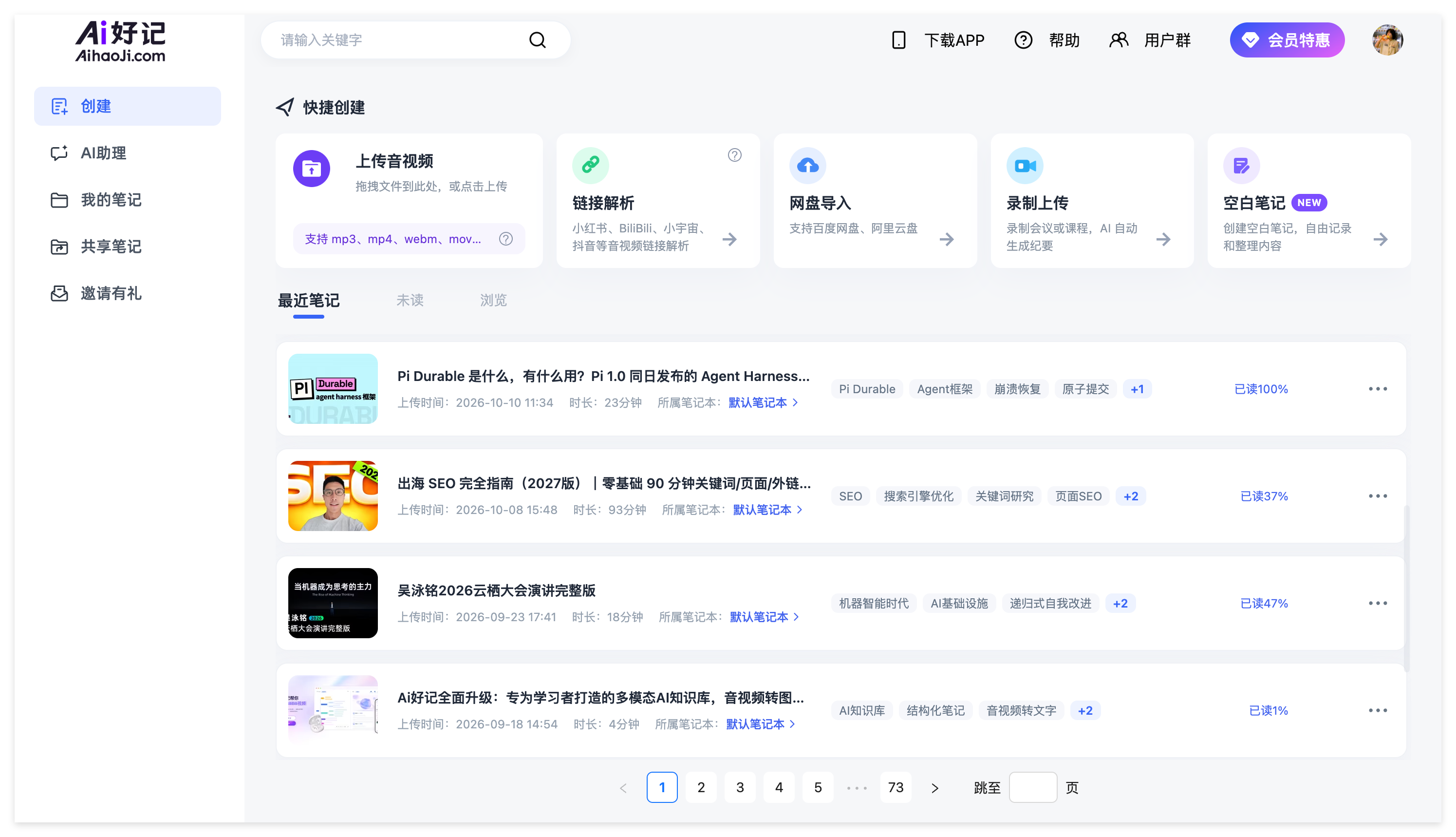Switch to the 未读 tab

[x=410, y=300]
